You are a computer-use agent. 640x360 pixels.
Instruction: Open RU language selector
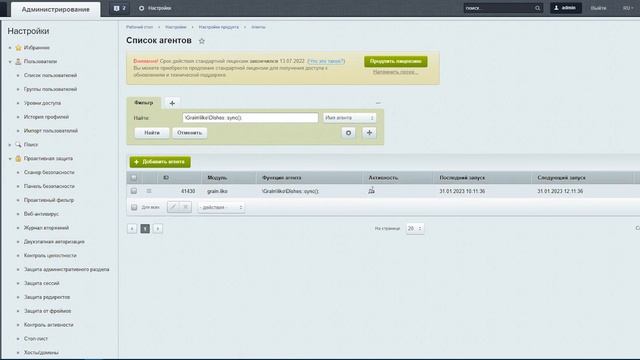[x=628, y=8]
